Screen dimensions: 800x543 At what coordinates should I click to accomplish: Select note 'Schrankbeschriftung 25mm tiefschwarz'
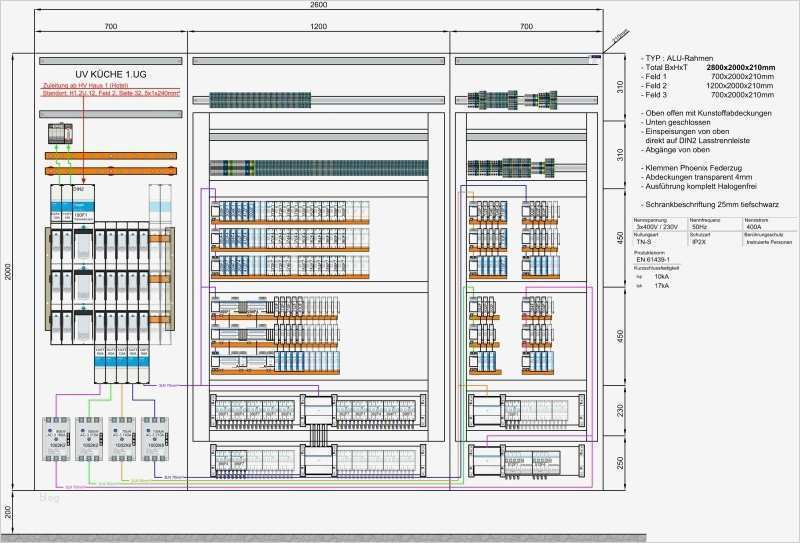click(x=712, y=205)
